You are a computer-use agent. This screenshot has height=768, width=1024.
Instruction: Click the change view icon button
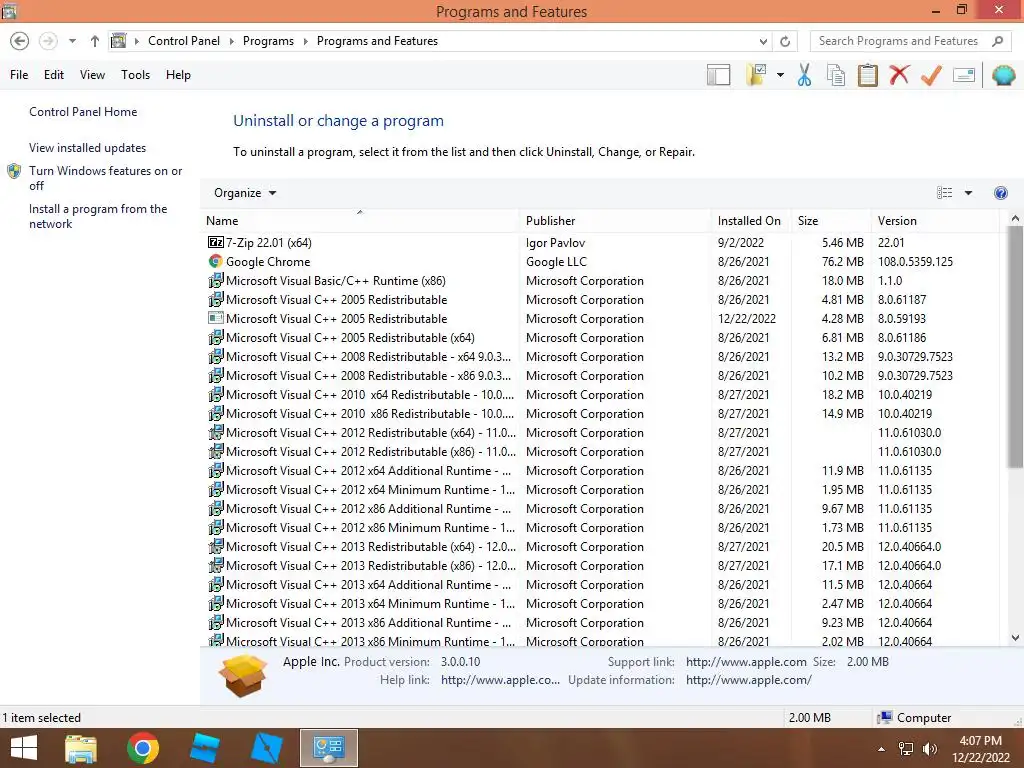(944, 193)
